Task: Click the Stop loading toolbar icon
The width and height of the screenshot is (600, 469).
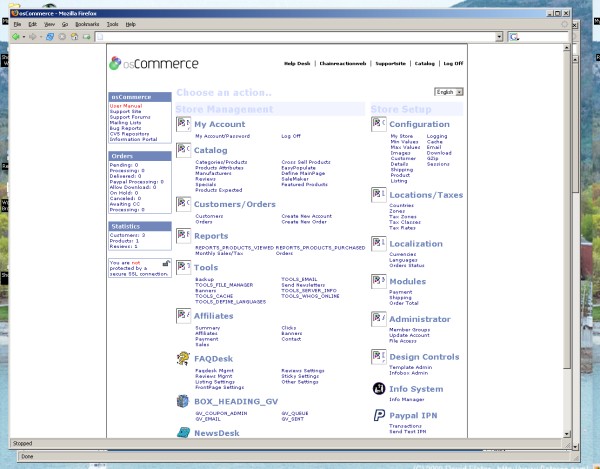Action: pos(62,37)
